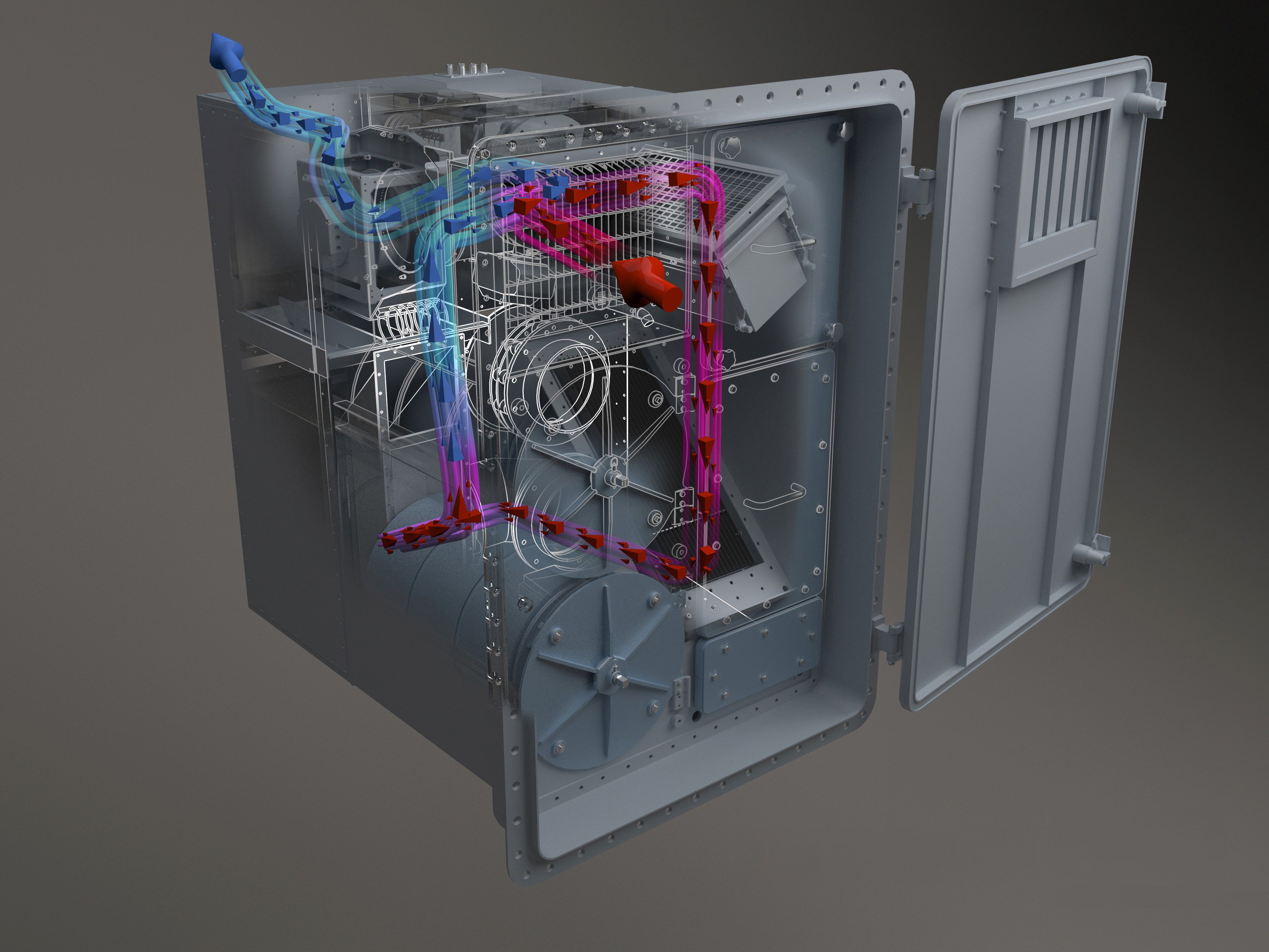Click the large blue arrow at top-left
Viewport: 1269px width, 952px height.
228,56
